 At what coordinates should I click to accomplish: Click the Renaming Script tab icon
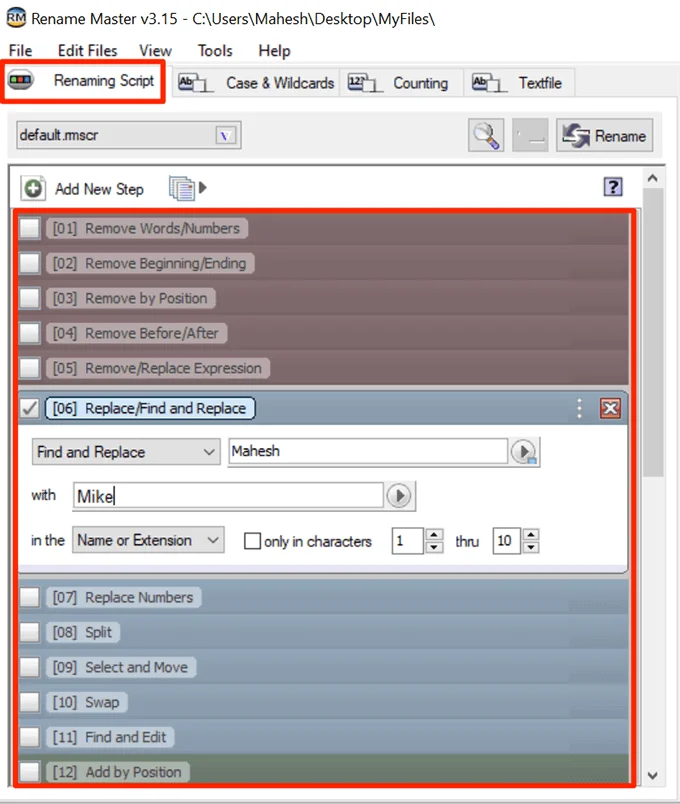click(21, 81)
